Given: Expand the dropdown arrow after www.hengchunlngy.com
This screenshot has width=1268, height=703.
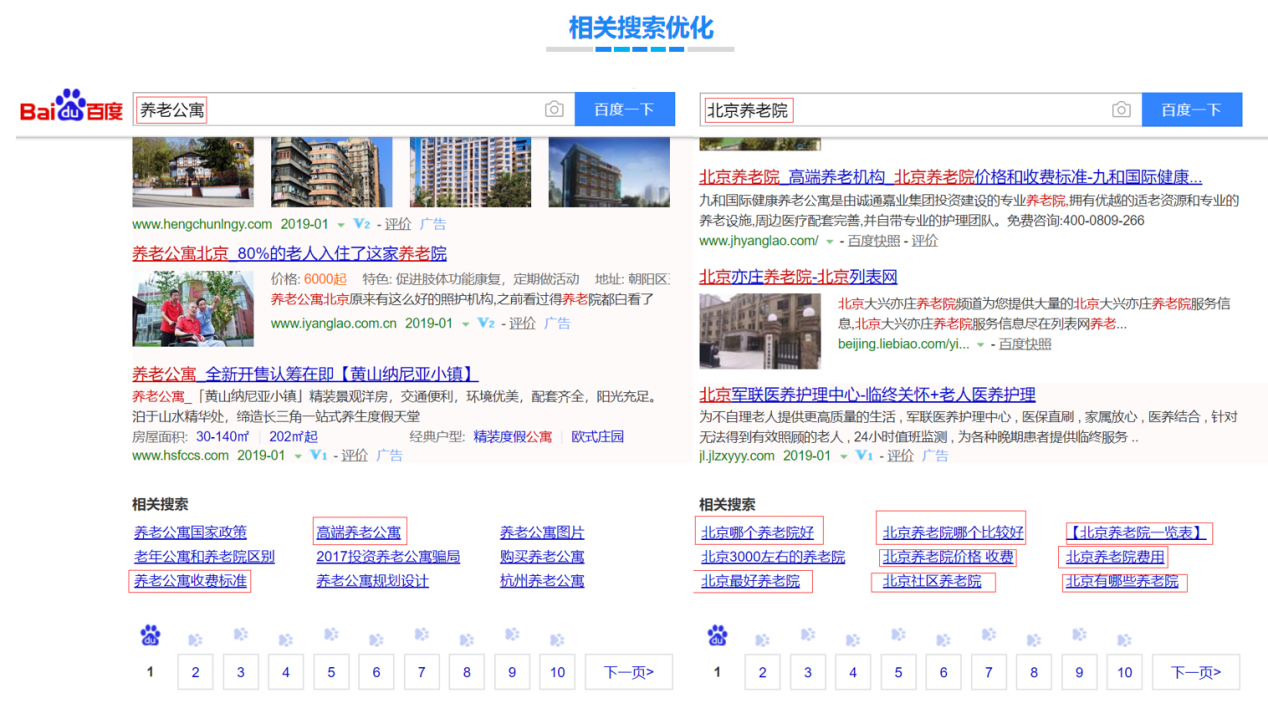Looking at the screenshot, I should (x=340, y=225).
